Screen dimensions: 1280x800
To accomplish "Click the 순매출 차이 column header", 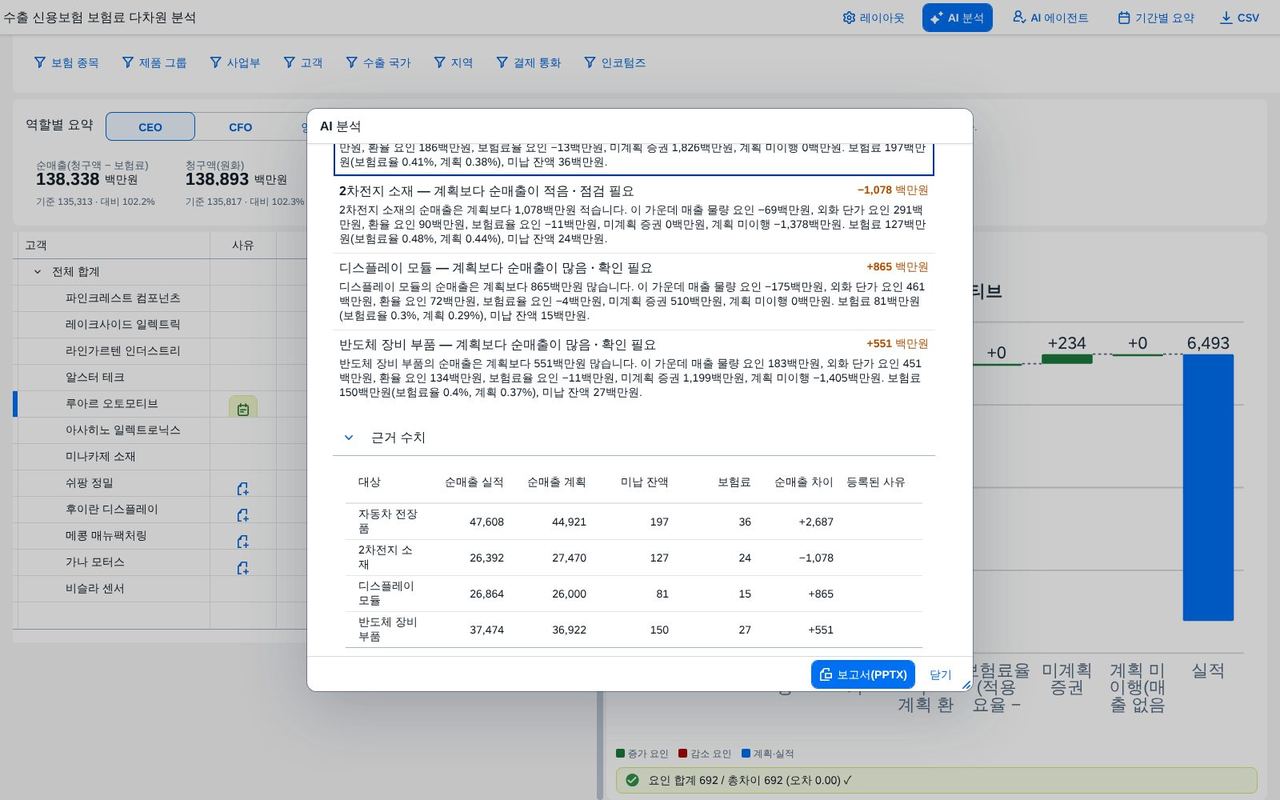I will tap(803, 482).
